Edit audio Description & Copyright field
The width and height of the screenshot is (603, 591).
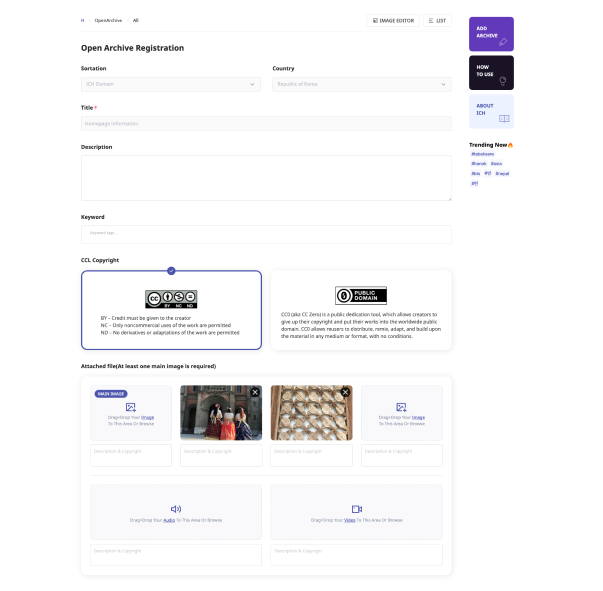[x=176, y=555]
